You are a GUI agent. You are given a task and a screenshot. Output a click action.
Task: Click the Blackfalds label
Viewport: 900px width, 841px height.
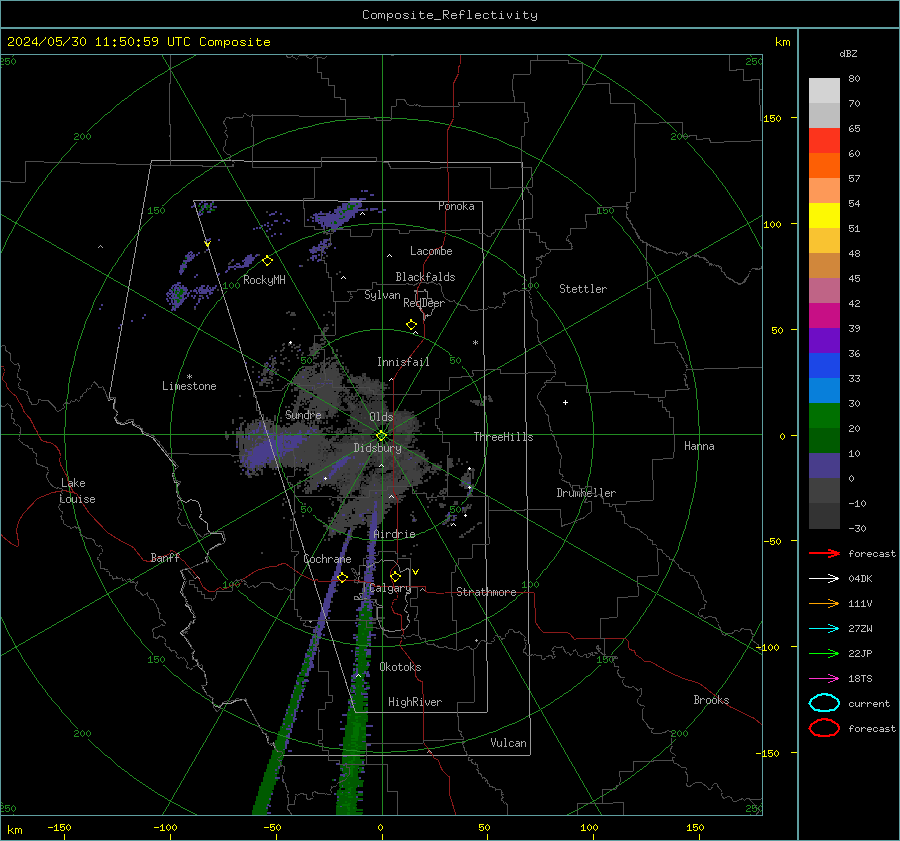coord(425,277)
